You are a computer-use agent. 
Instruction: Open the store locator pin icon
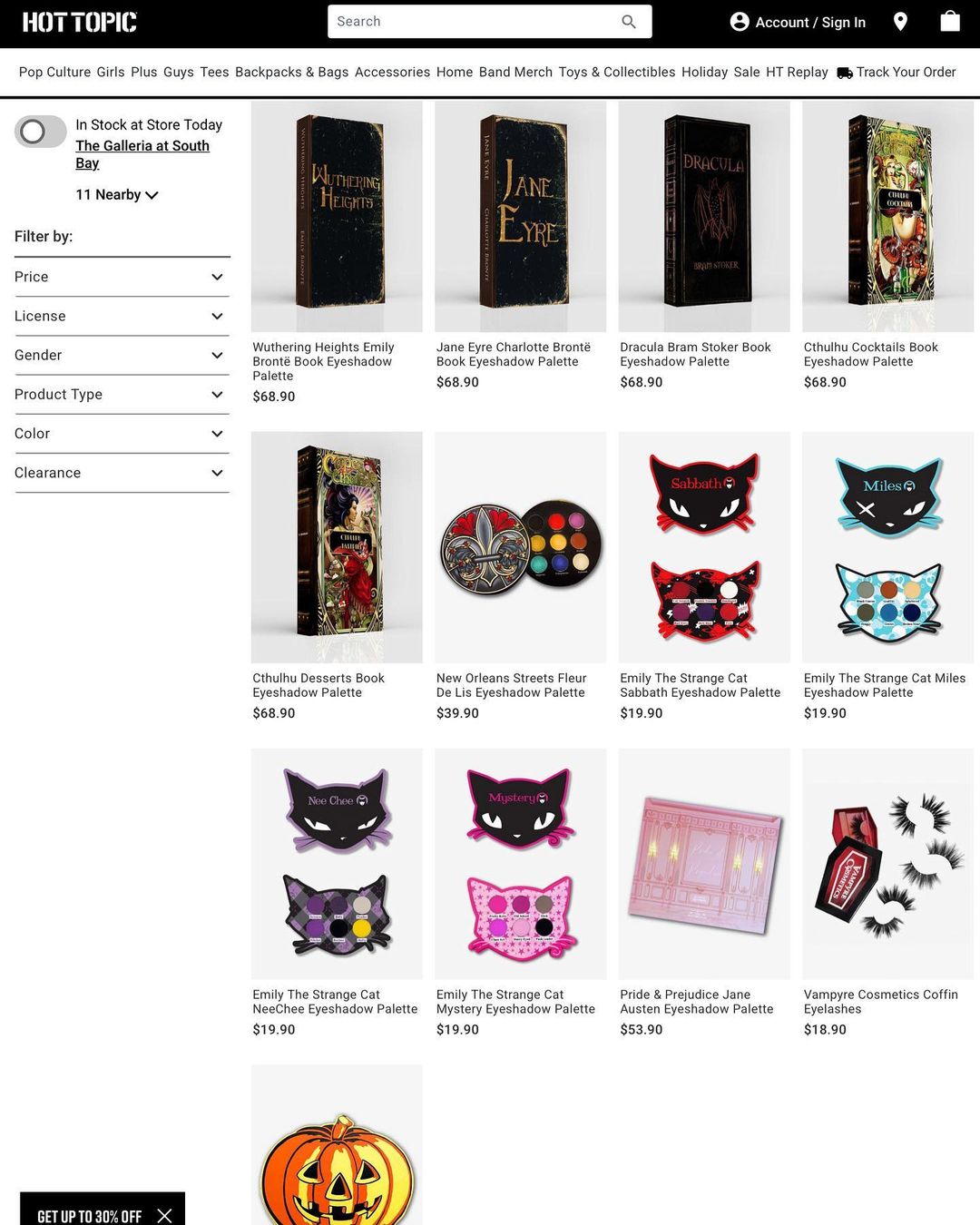(x=900, y=22)
